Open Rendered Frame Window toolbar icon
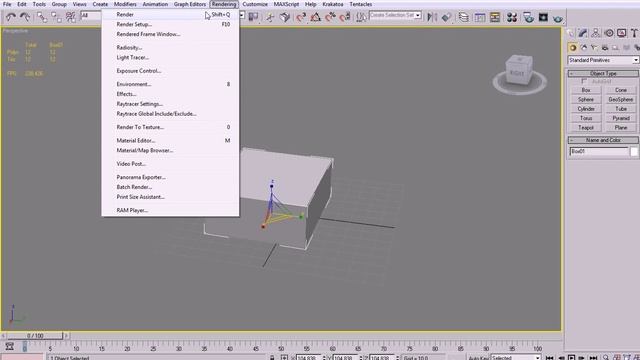 tap(543, 17)
